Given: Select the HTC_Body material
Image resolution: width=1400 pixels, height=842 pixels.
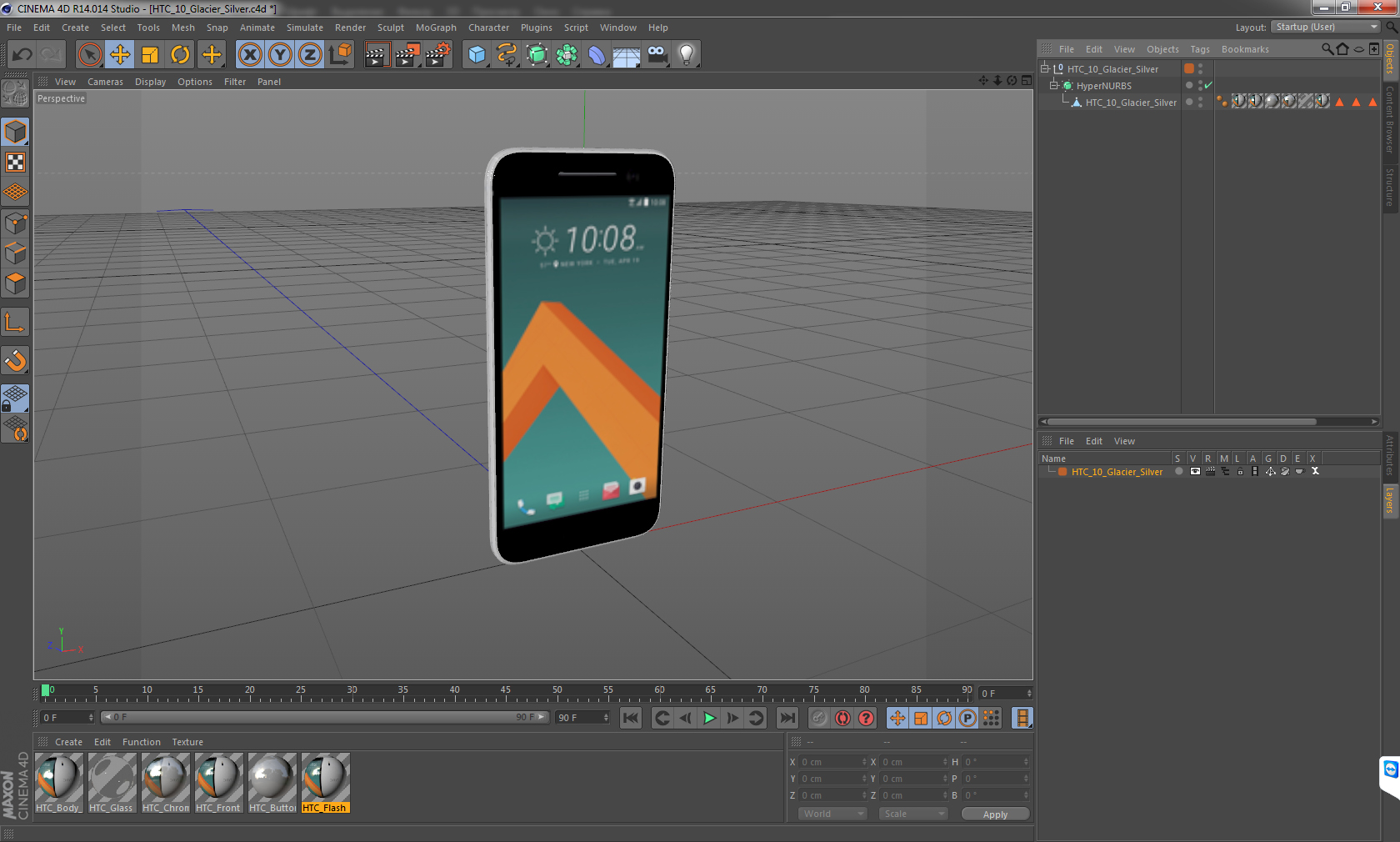Looking at the screenshot, I should click(x=58, y=783).
